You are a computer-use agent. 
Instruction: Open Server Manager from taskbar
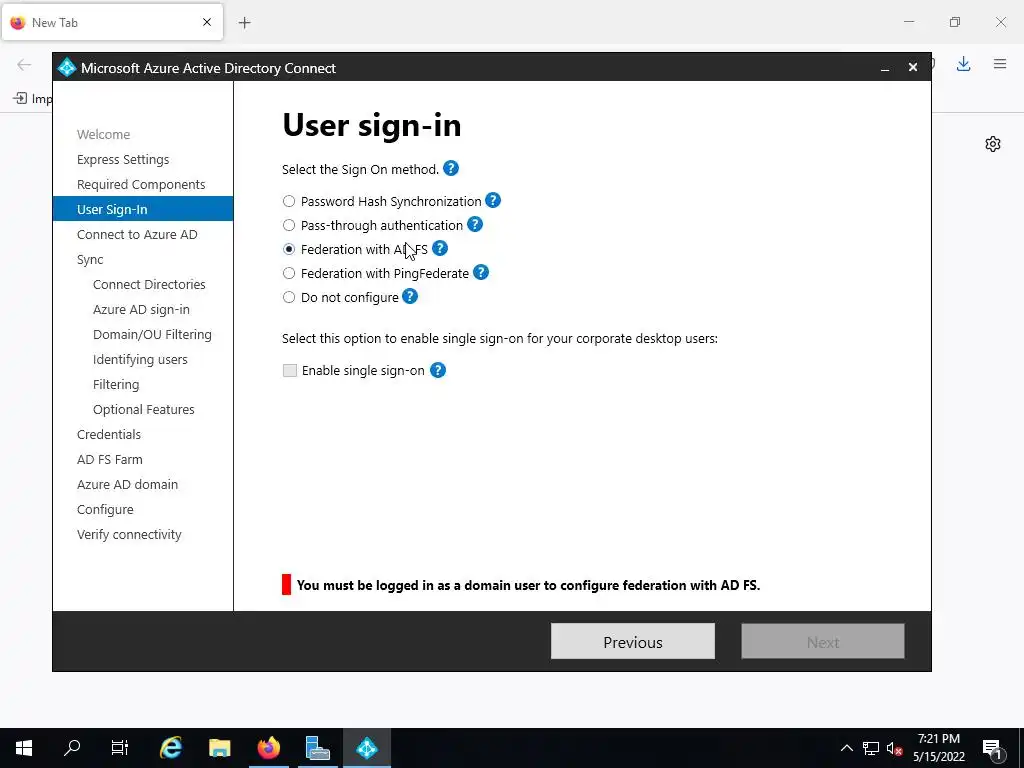pyautogui.click(x=317, y=748)
